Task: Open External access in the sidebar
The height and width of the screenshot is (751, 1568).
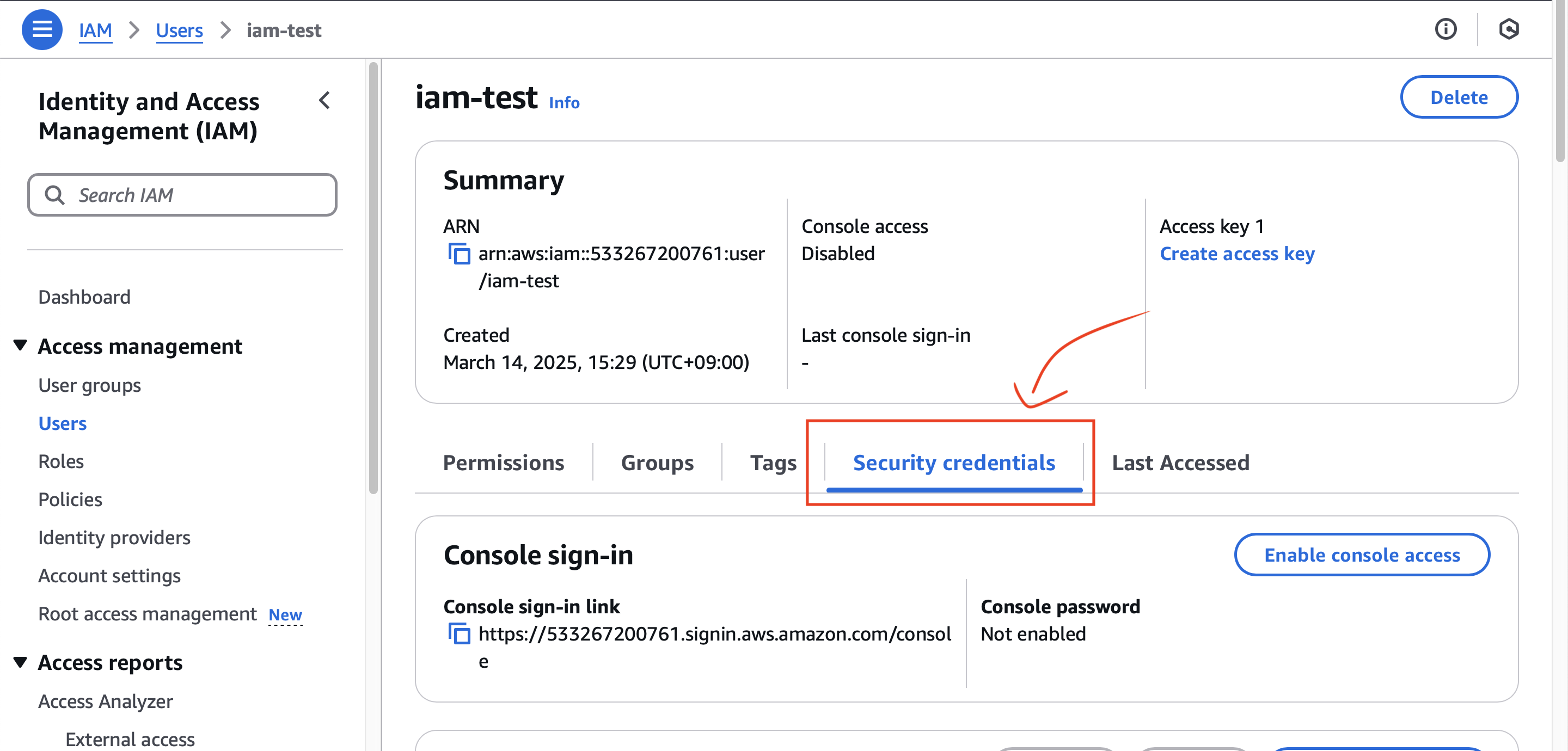Action: [130, 740]
